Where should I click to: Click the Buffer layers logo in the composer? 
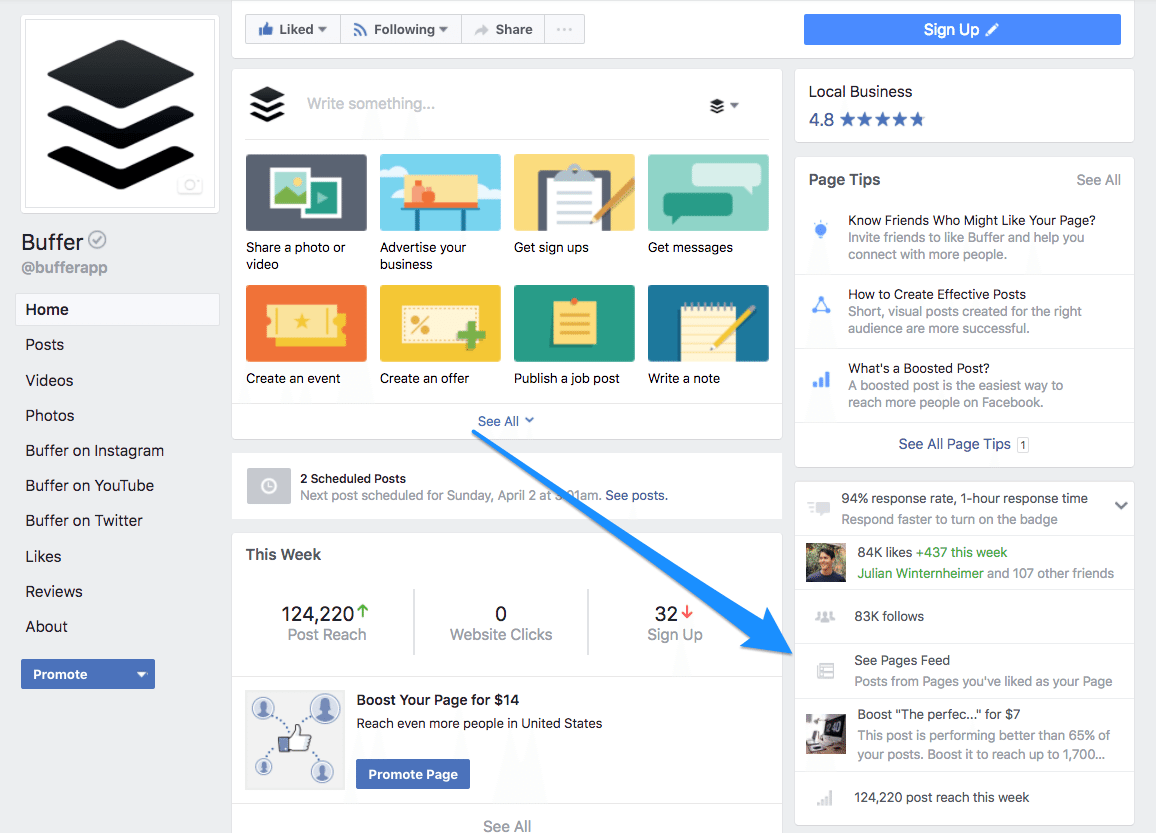(267, 103)
